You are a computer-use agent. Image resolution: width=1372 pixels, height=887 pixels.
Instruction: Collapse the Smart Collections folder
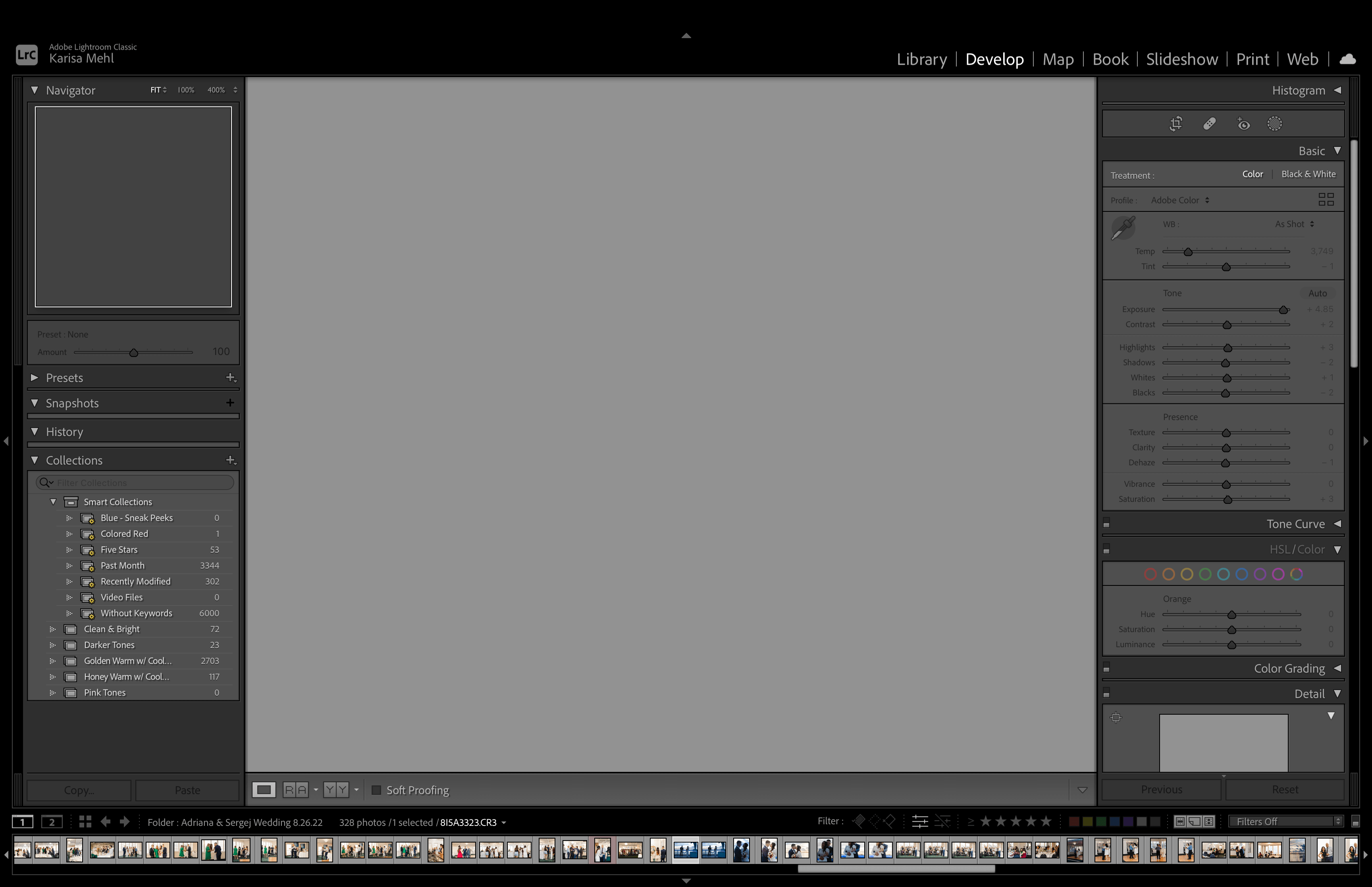coord(54,502)
